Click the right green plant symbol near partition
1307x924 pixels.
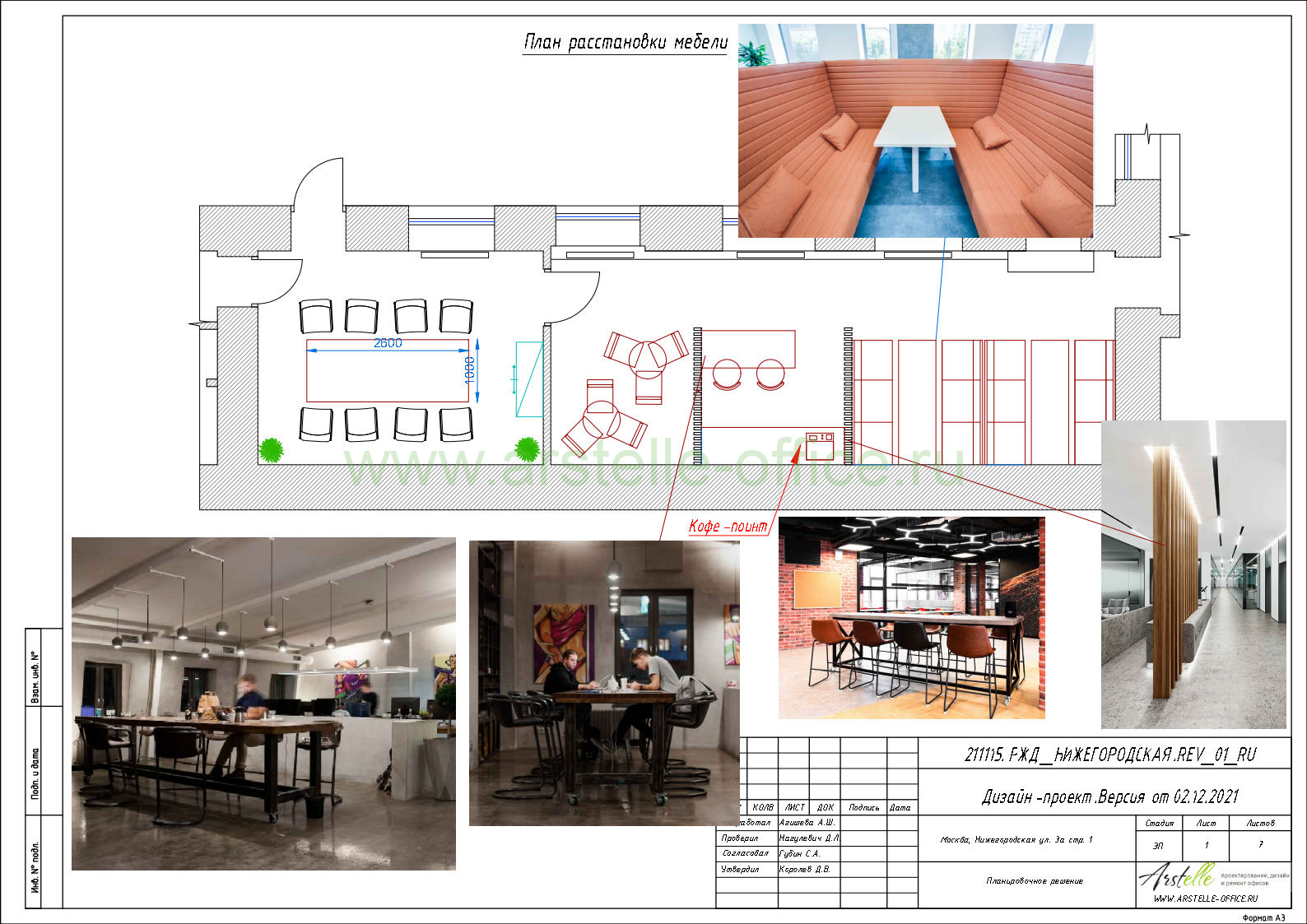click(527, 449)
